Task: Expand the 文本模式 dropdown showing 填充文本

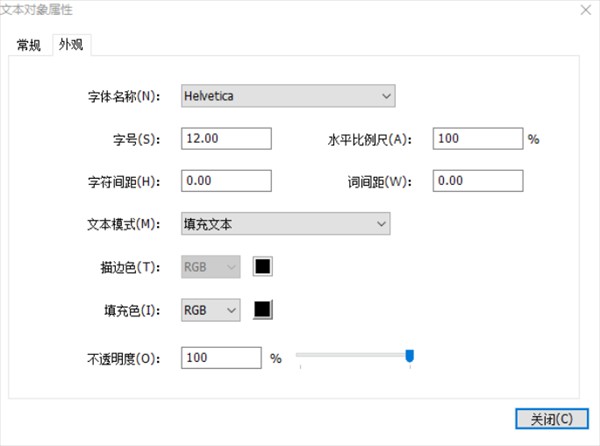Action: pyautogui.click(x=285, y=224)
